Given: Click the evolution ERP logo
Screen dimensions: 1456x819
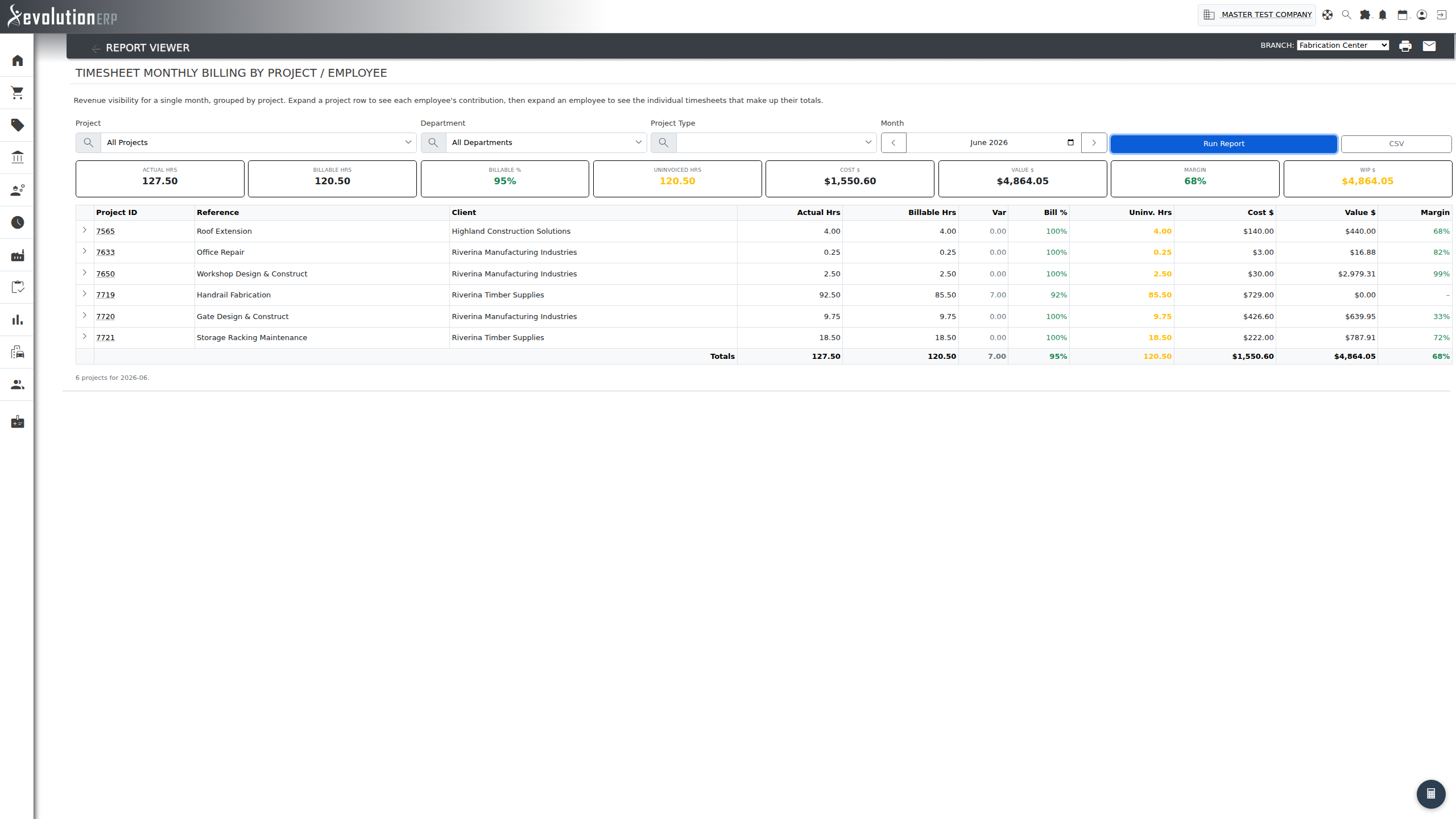Looking at the screenshot, I should point(63,16).
